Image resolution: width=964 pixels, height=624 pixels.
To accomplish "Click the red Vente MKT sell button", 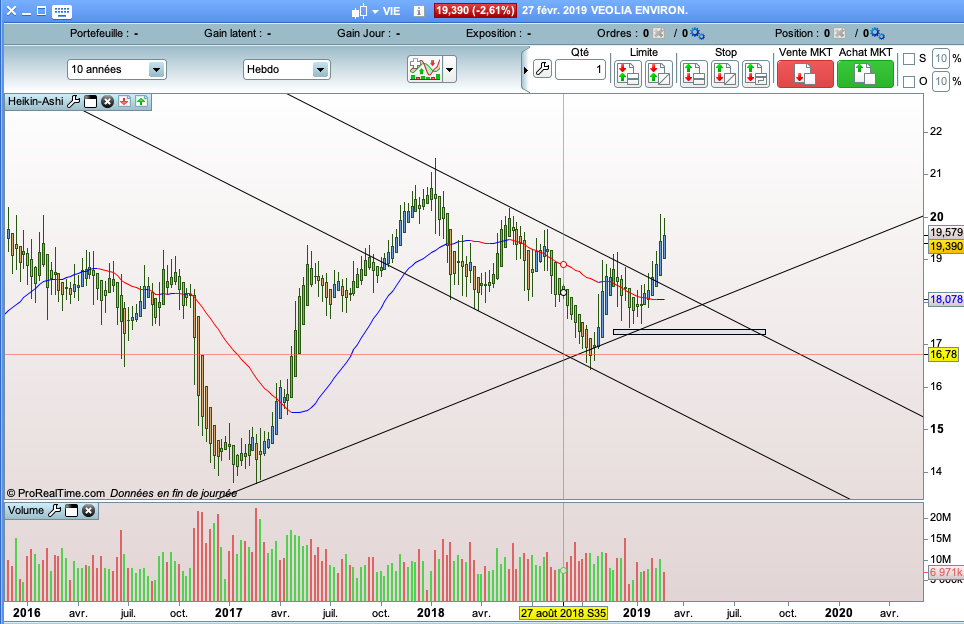I will coord(805,74).
